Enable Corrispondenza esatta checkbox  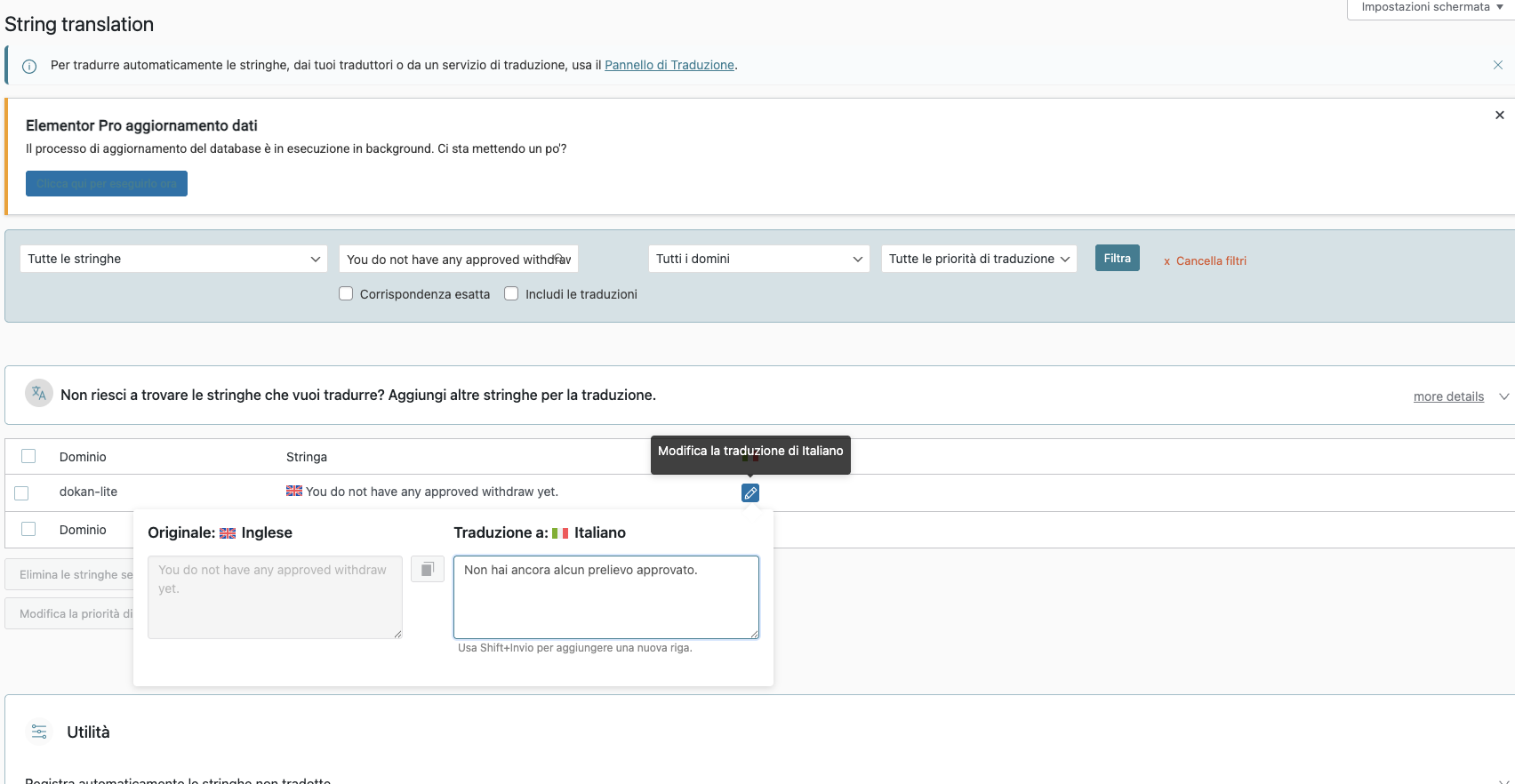pyautogui.click(x=346, y=293)
